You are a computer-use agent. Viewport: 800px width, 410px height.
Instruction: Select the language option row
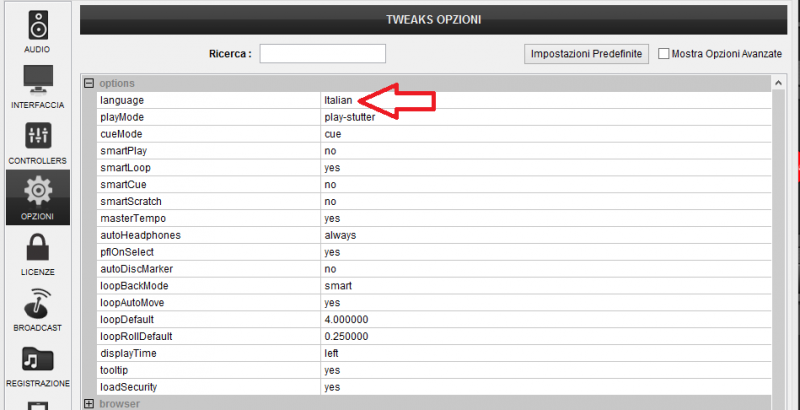(434, 100)
